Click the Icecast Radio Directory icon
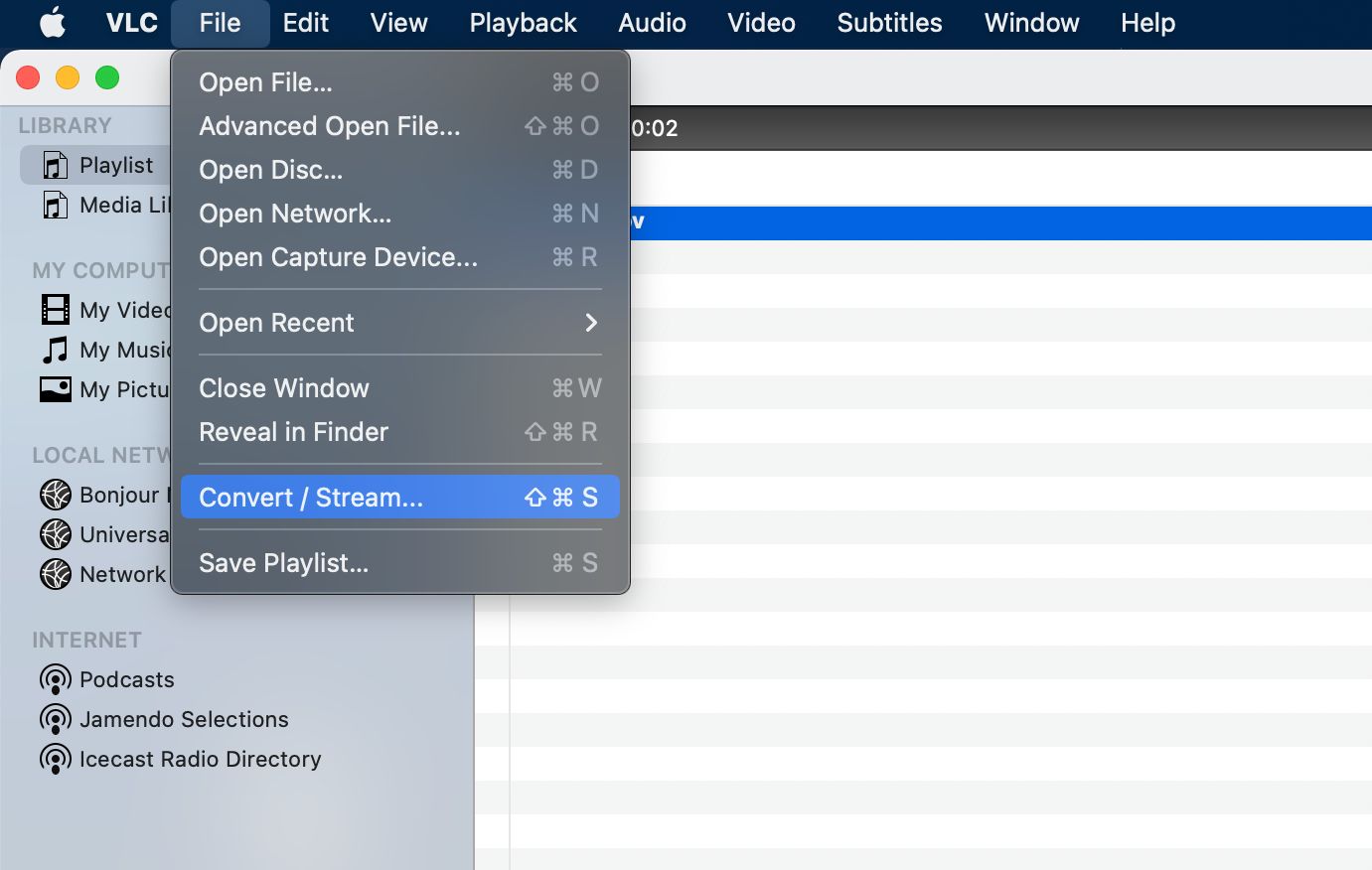Viewport: 1372px width, 870px height. click(x=56, y=760)
